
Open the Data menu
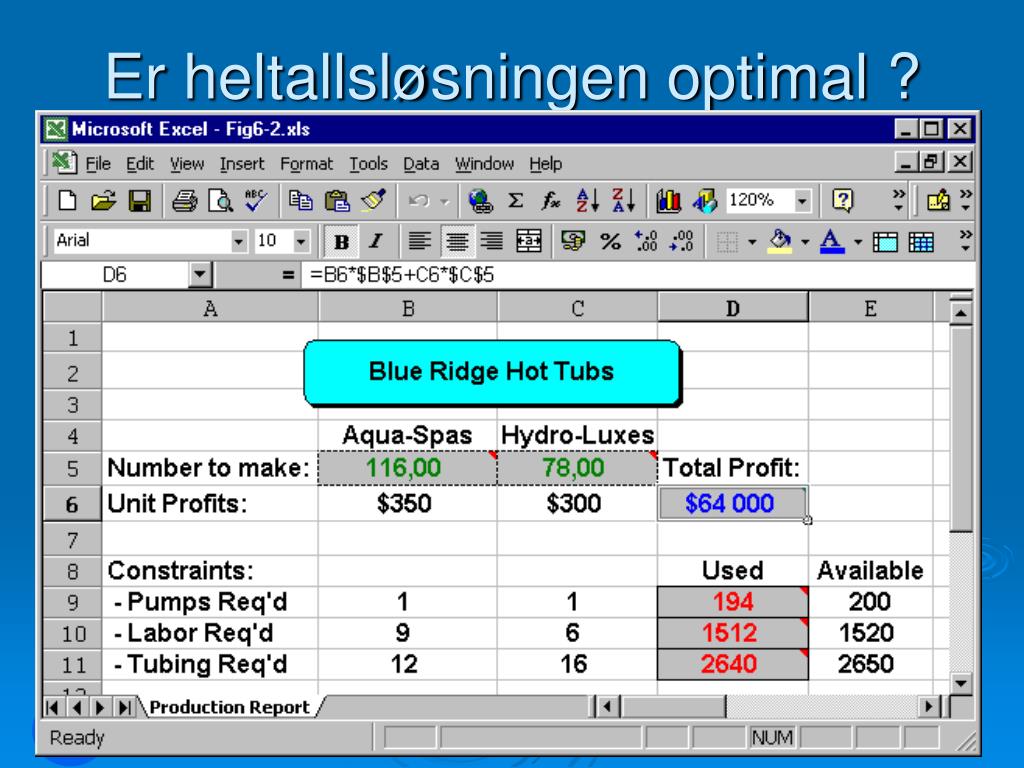pyautogui.click(x=421, y=163)
